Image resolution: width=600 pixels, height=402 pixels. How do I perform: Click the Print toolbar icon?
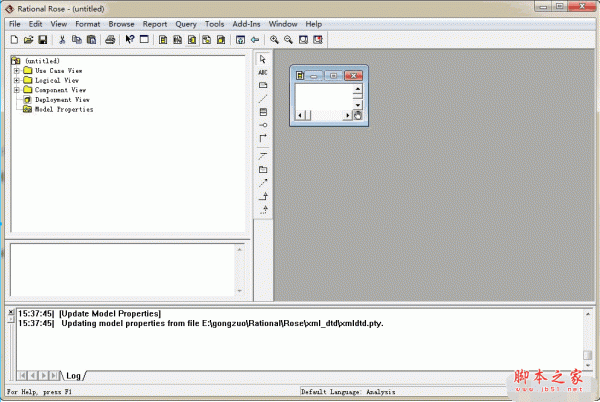coord(110,39)
